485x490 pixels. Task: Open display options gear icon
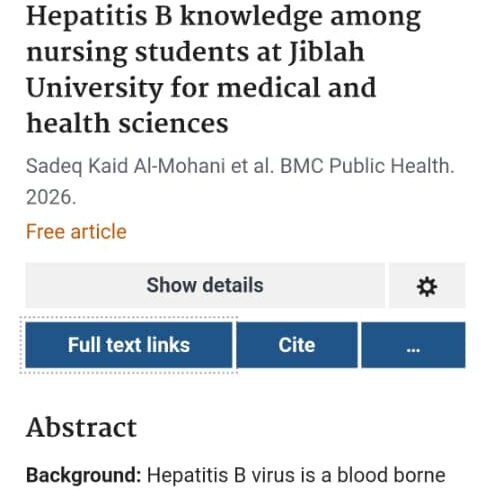coord(427,285)
